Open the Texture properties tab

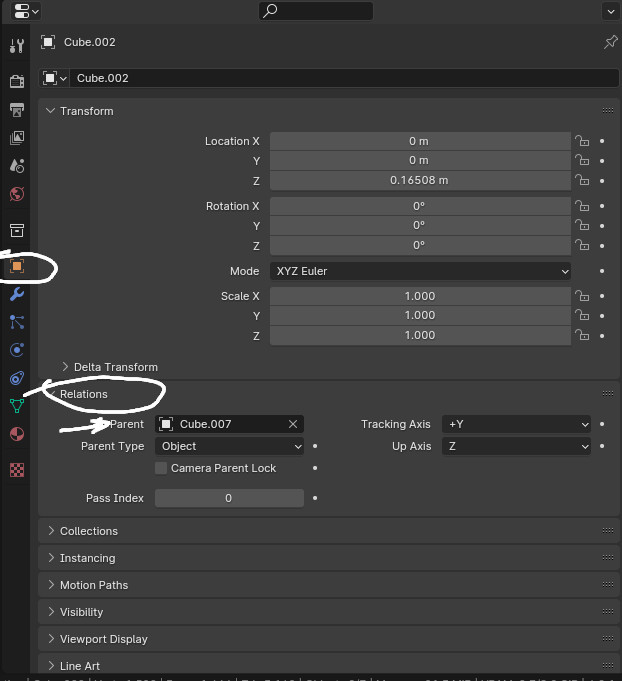(x=17, y=470)
